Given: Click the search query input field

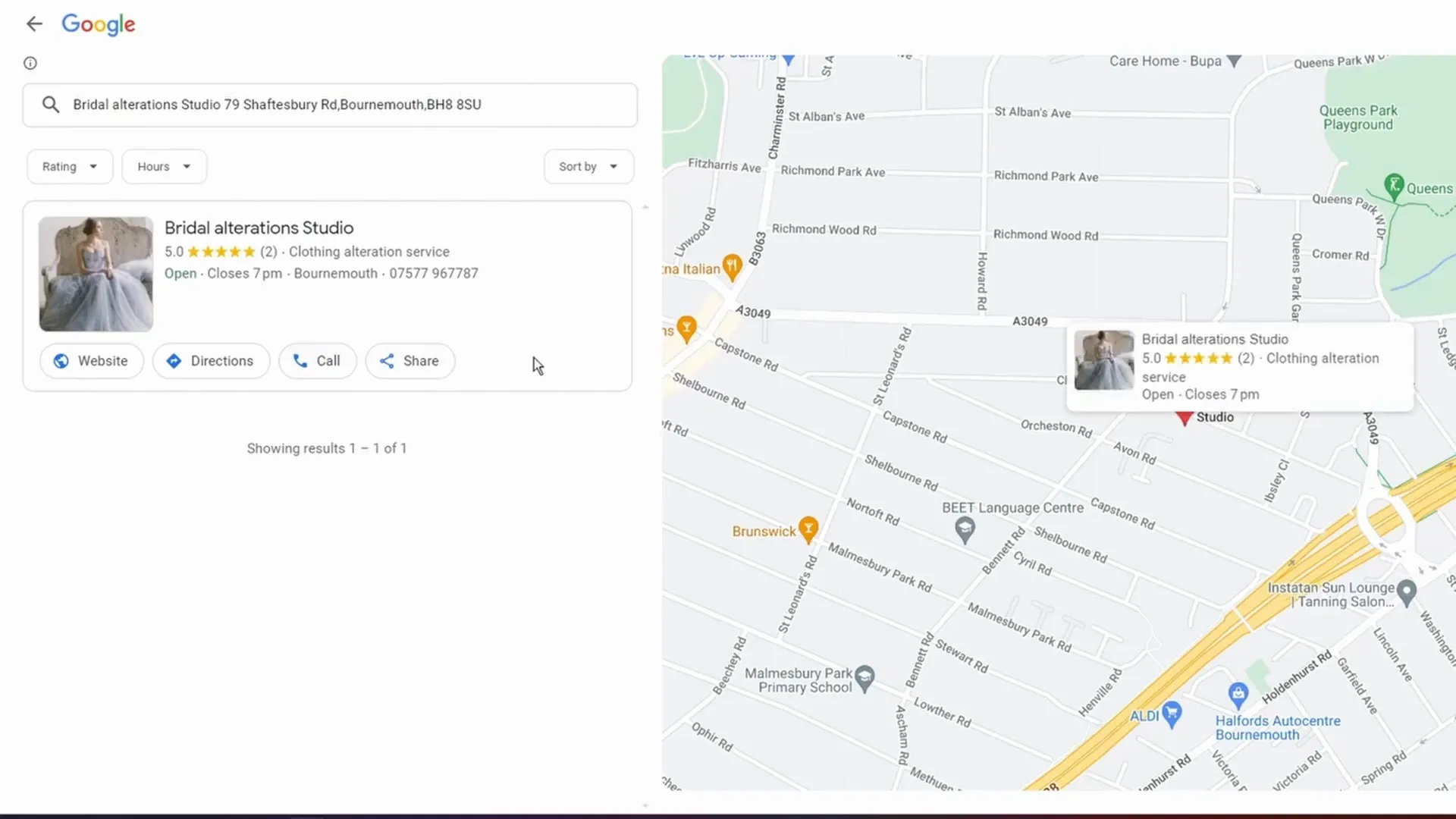Looking at the screenshot, I should [330, 105].
